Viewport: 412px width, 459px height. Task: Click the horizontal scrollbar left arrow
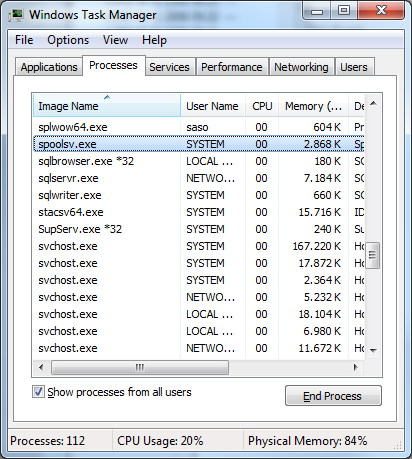coord(41,367)
